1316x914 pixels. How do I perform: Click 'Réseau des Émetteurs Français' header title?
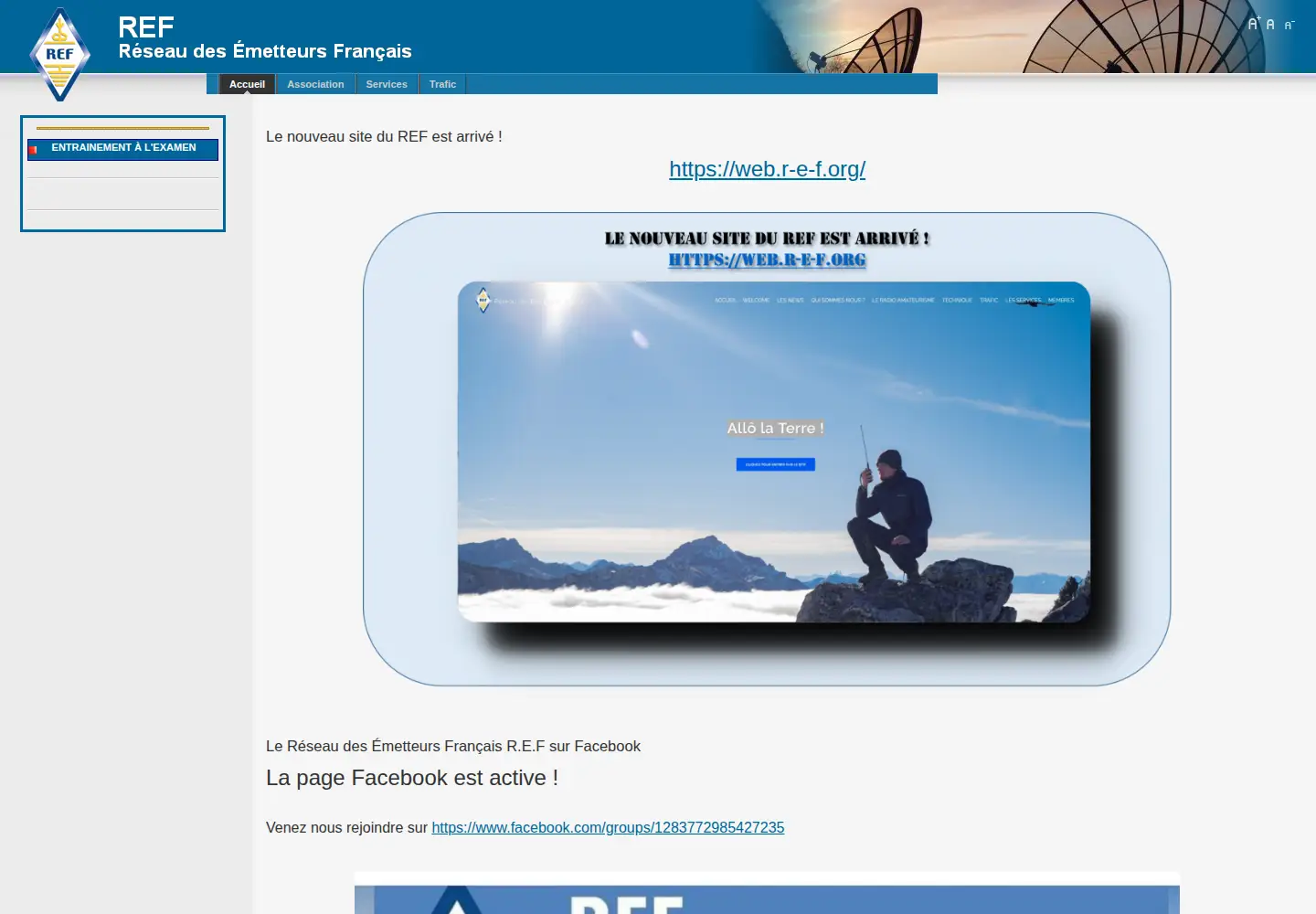(265, 51)
